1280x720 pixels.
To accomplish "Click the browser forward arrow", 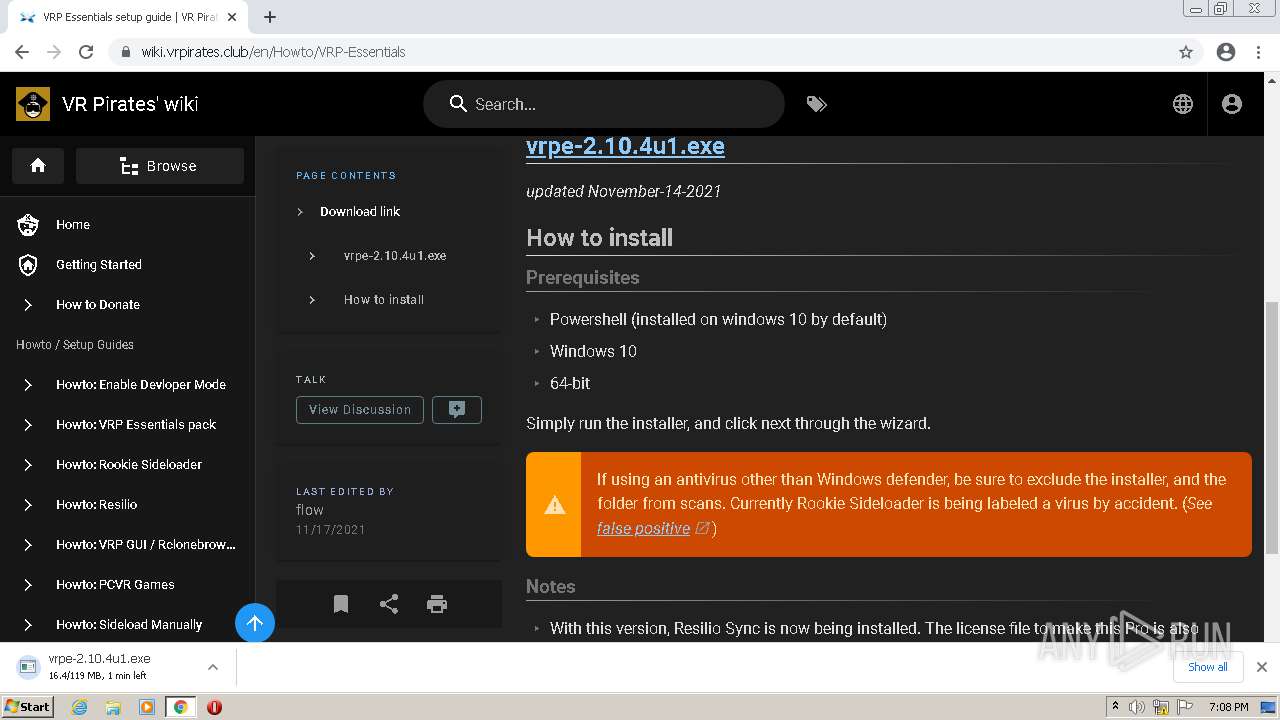I will click(x=54, y=52).
